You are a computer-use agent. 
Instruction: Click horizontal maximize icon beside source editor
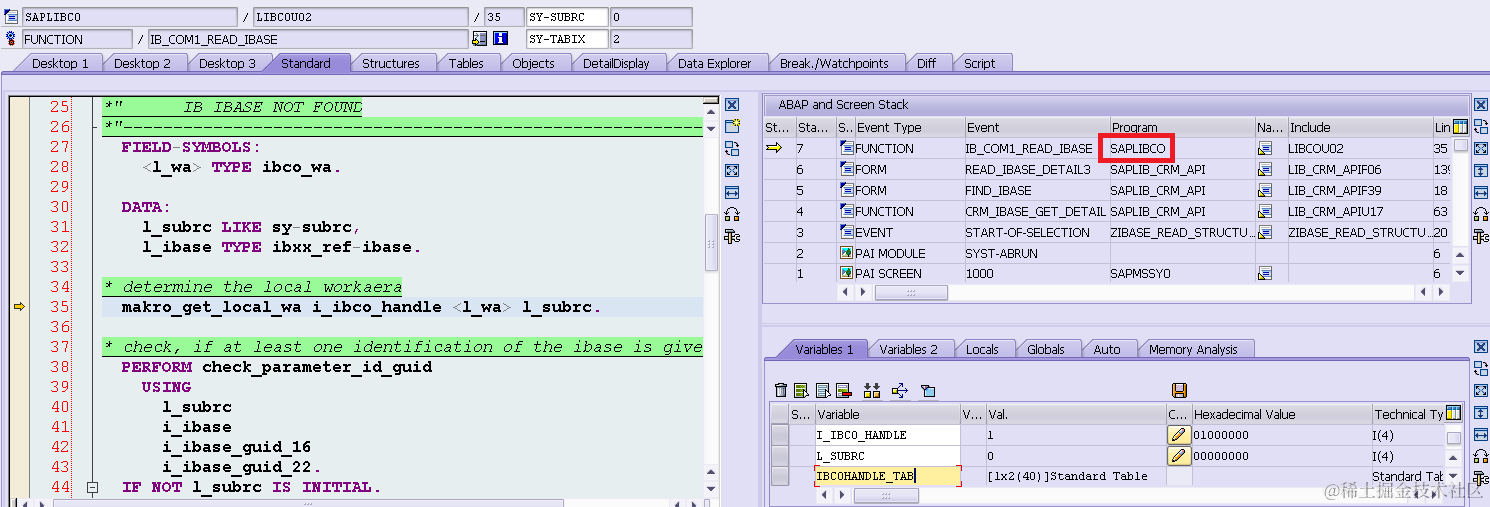point(732,192)
